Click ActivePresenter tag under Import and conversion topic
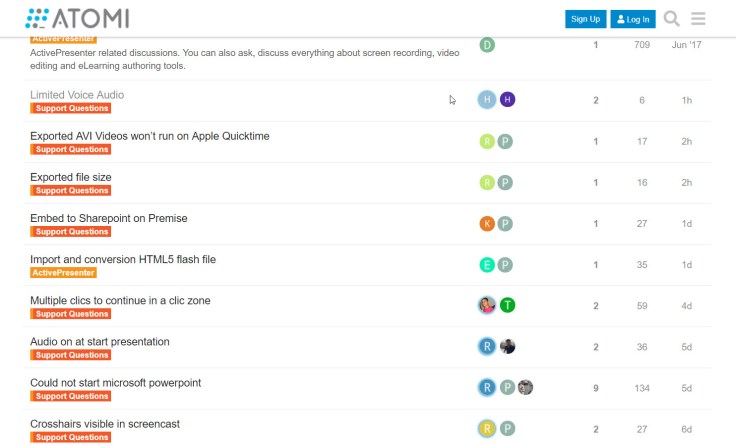The height and width of the screenshot is (446, 736). (63, 273)
